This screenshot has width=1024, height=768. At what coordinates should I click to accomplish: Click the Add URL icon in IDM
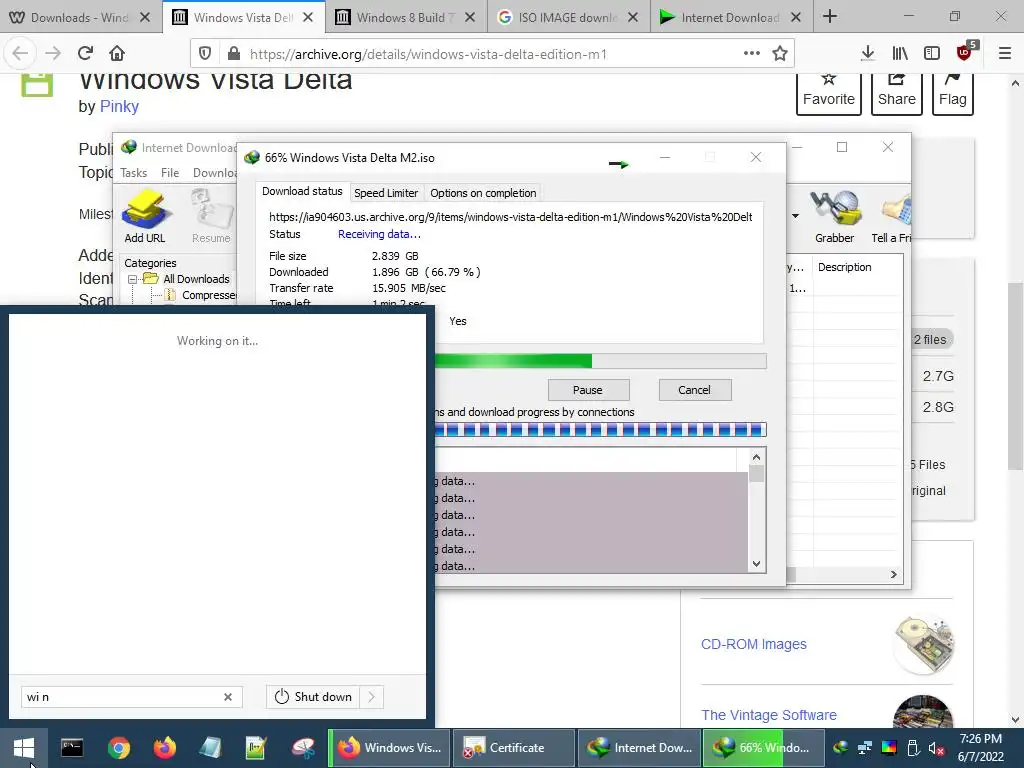point(145,217)
